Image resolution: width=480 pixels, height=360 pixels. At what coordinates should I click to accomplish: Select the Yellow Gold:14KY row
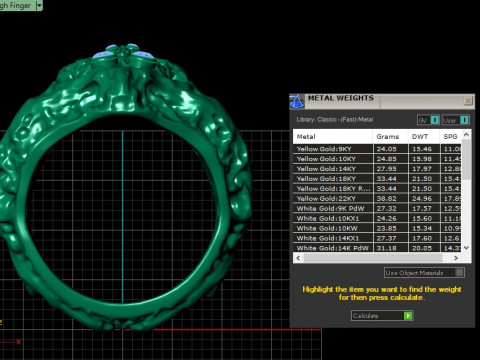[378, 169]
